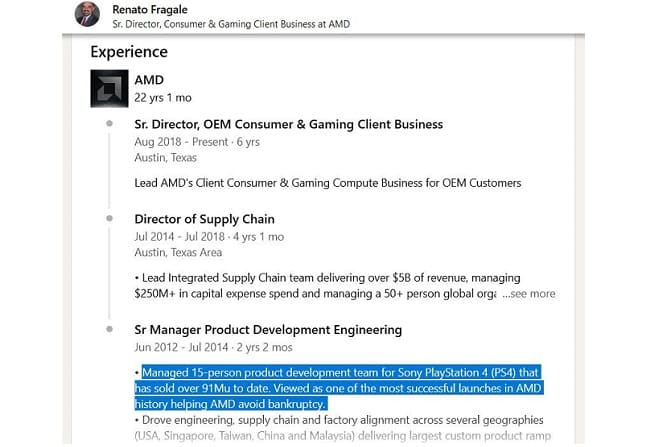Click the timeline bullet beside Sr Manager role
This screenshot has width=650, height=447.
point(109,329)
